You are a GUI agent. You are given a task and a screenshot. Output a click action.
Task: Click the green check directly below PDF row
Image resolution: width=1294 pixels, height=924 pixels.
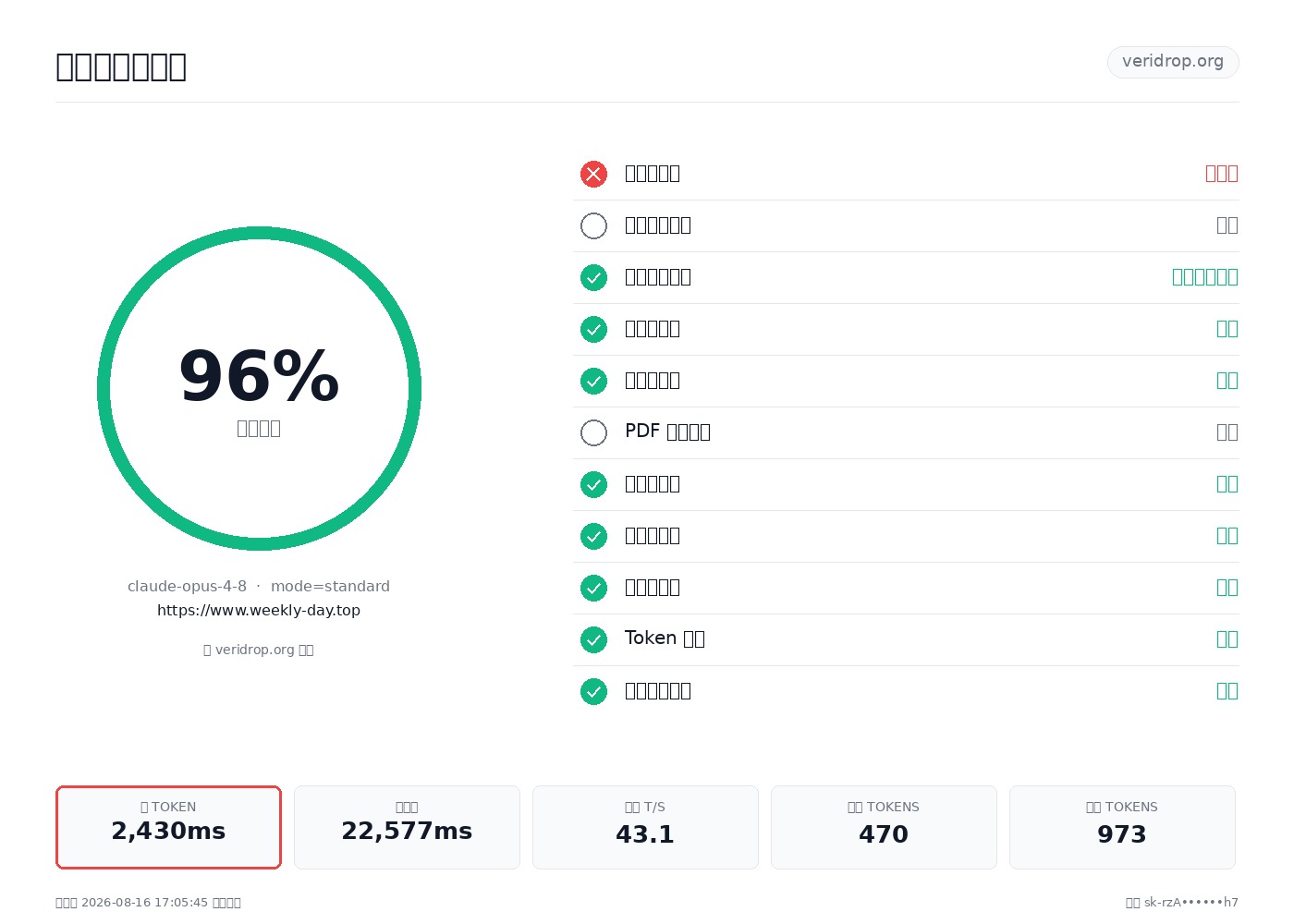click(593, 484)
